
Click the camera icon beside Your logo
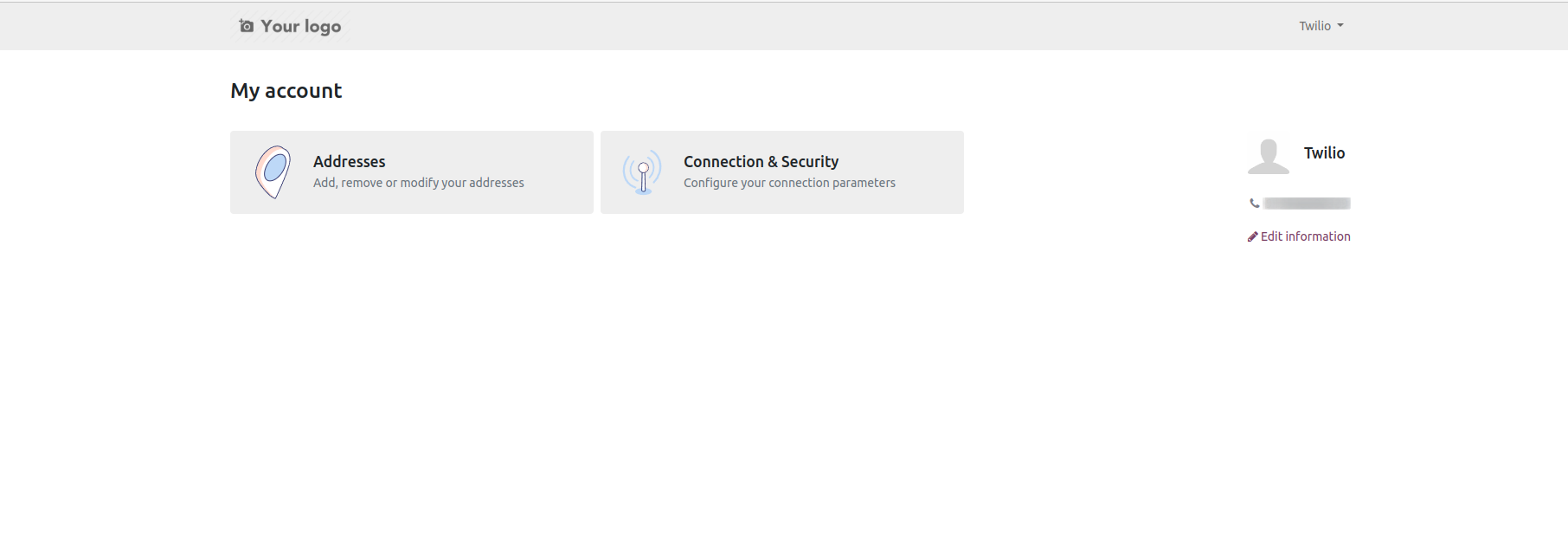tap(247, 26)
